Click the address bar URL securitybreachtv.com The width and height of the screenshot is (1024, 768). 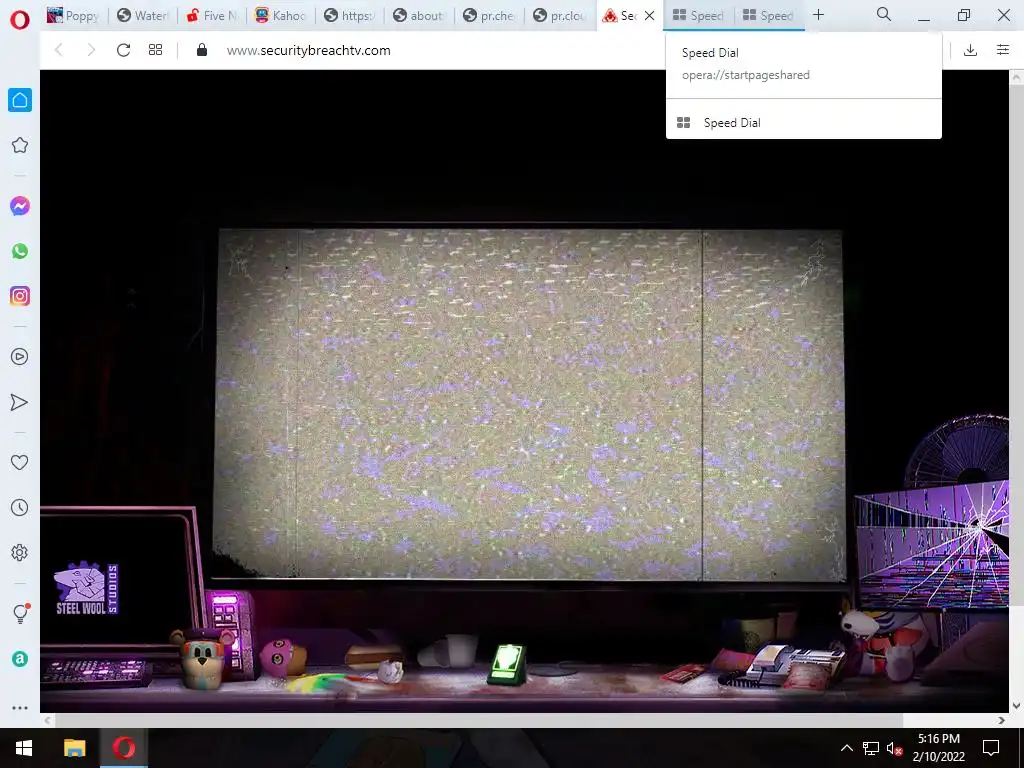pos(308,50)
